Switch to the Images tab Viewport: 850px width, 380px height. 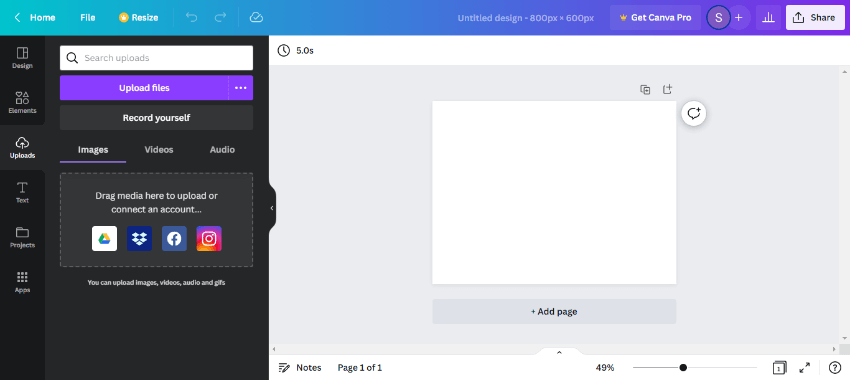[93, 150]
